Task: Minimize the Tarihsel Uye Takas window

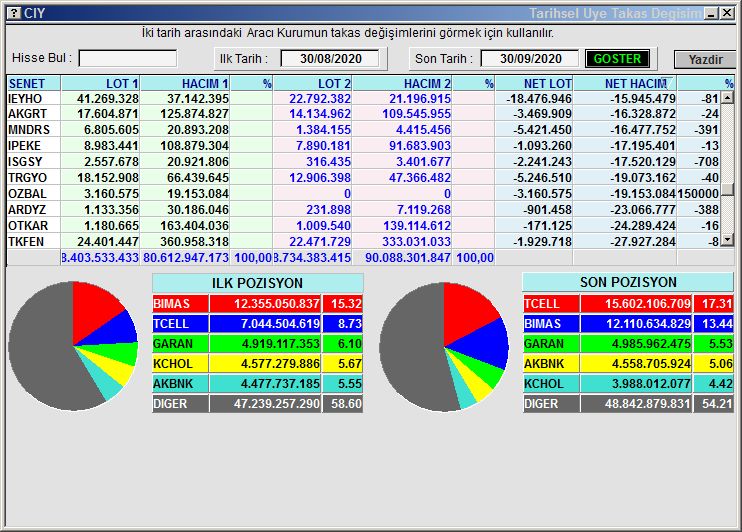Action: coord(711,14)
